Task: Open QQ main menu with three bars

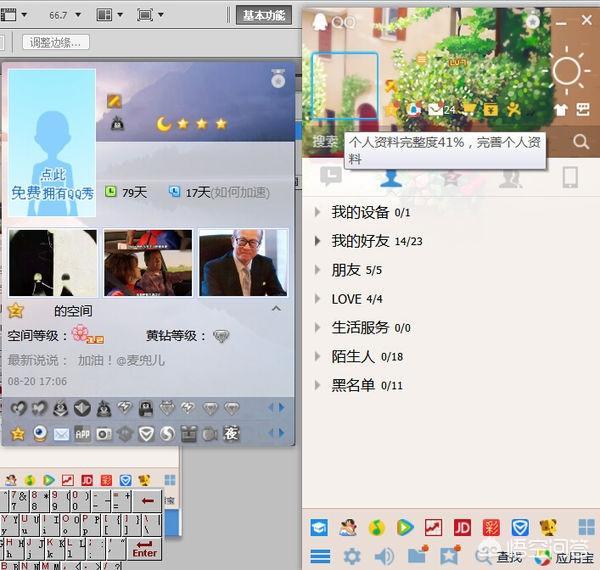Action: pyautogui.click(x=320, y=556)
